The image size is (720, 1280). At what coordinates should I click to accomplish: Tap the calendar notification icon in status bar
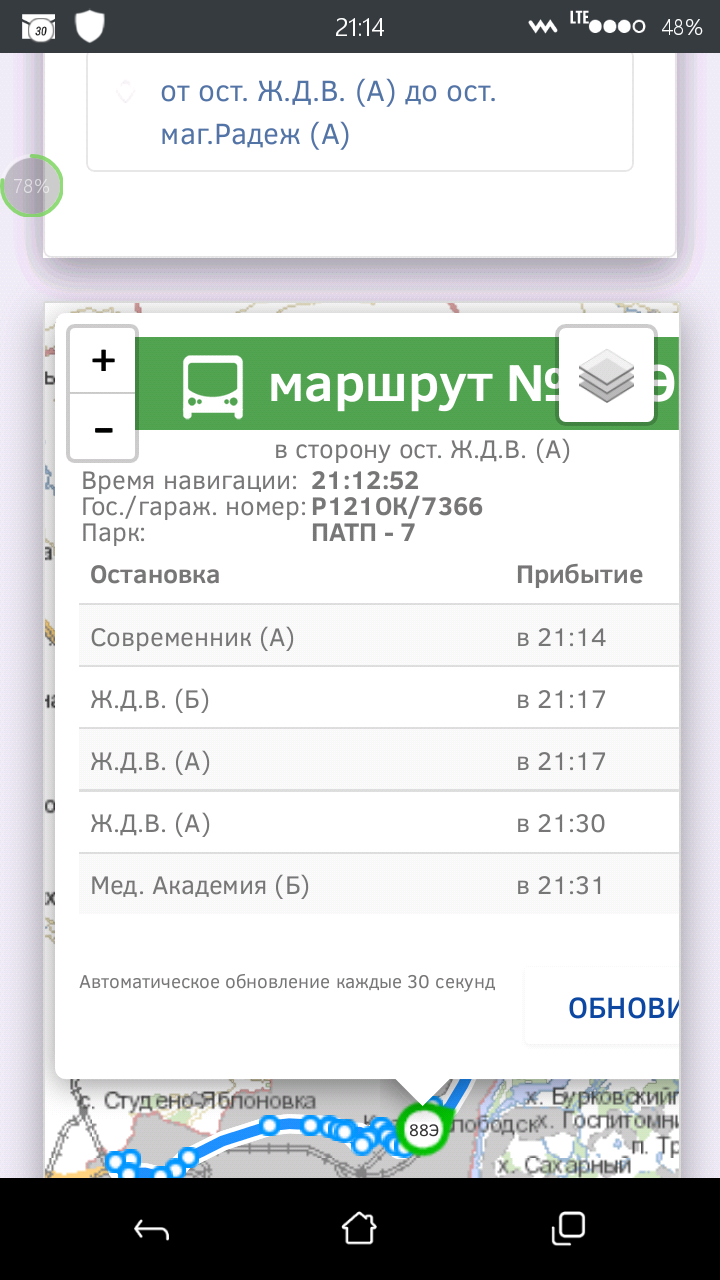coord(39,27)
